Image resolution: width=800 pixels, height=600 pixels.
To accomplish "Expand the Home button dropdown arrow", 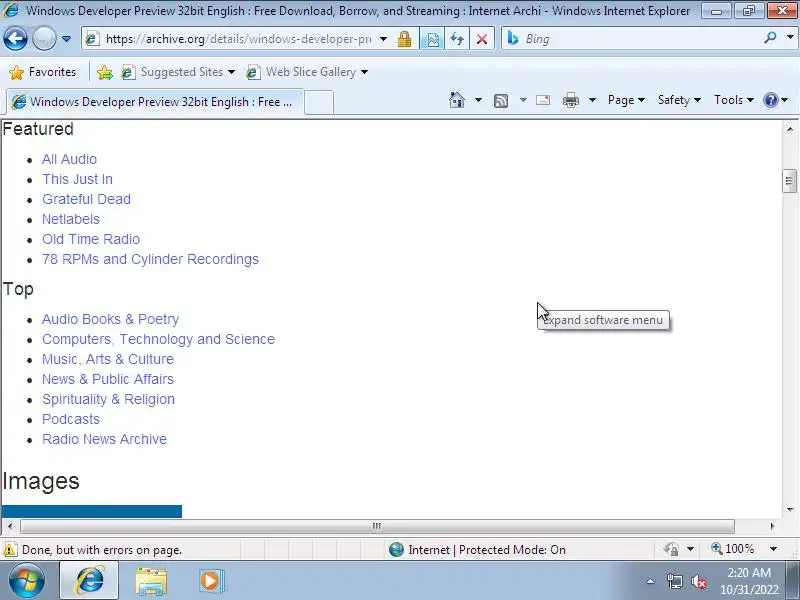I will pyautogui.click(x=478, y=100).
